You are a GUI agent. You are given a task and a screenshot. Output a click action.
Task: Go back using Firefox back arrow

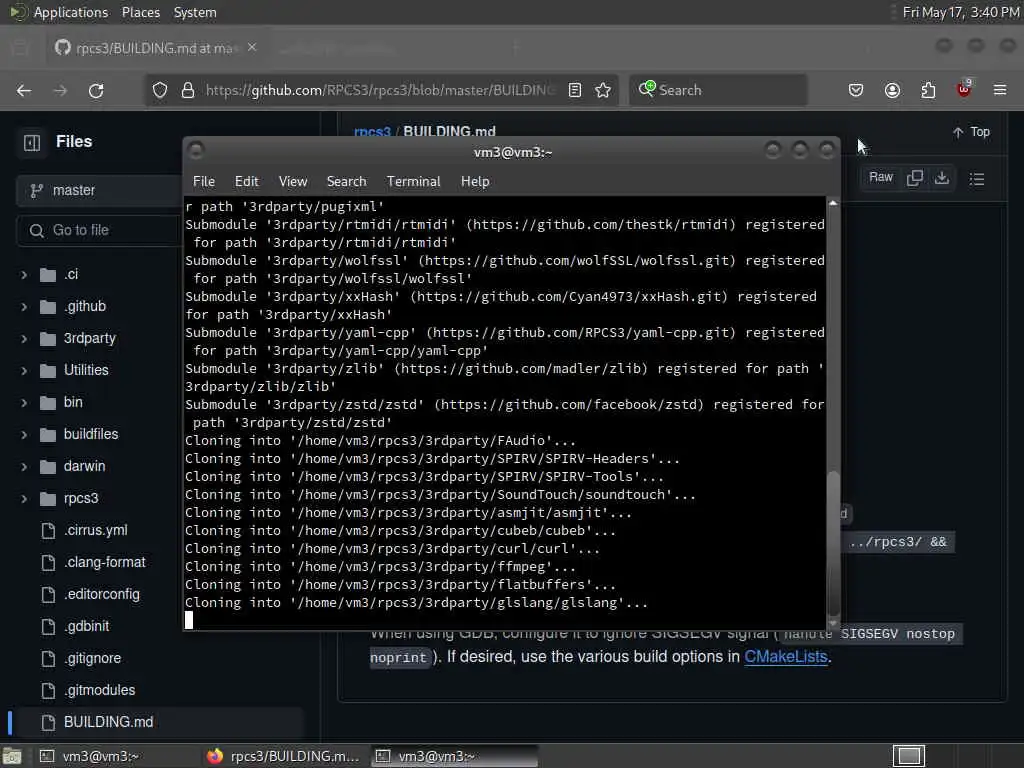click(x=24, y=90)
